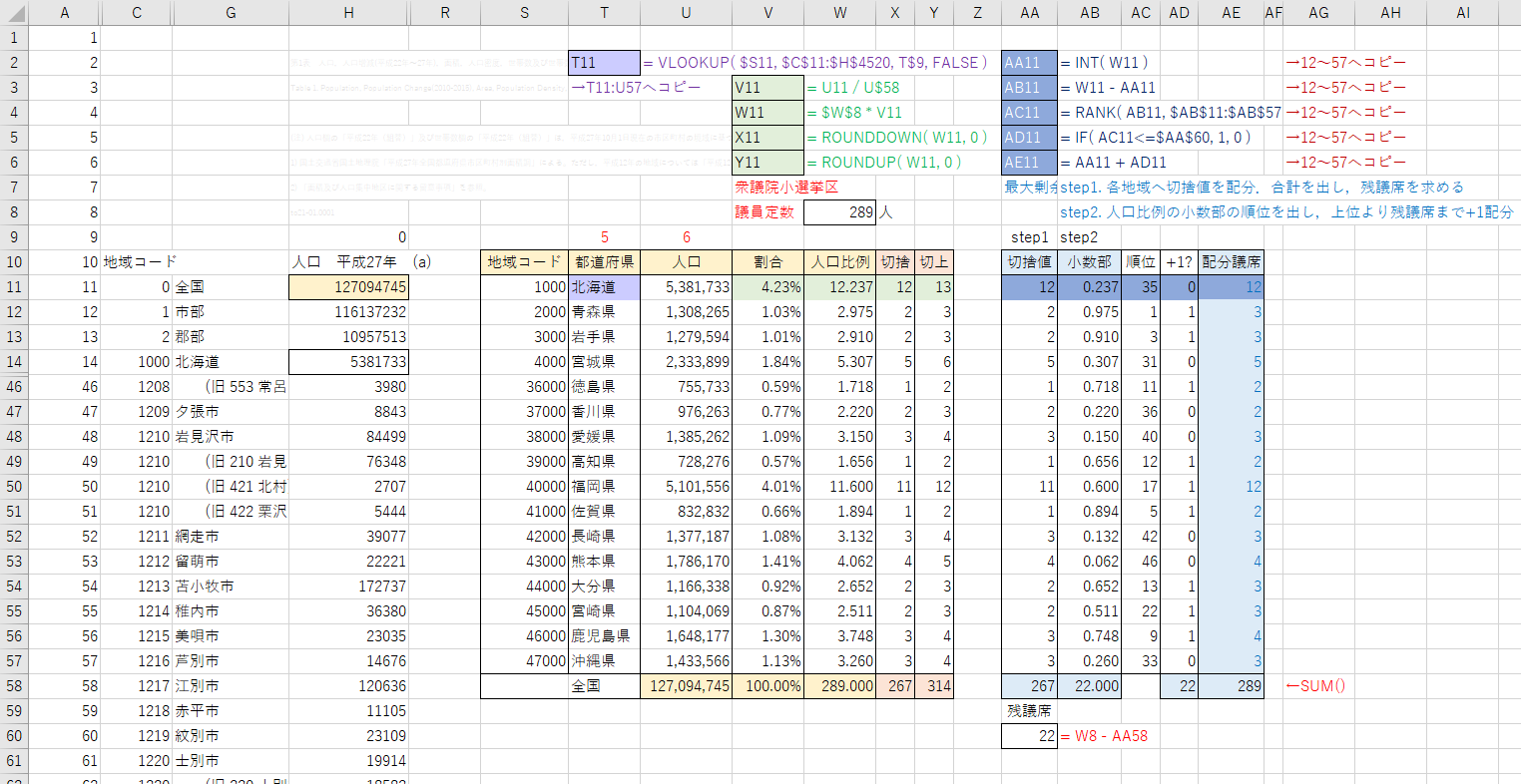This screenshot has height=784, width=1521.
Task: Click the 人口比例 header cell
Action: tap(840, 262)
